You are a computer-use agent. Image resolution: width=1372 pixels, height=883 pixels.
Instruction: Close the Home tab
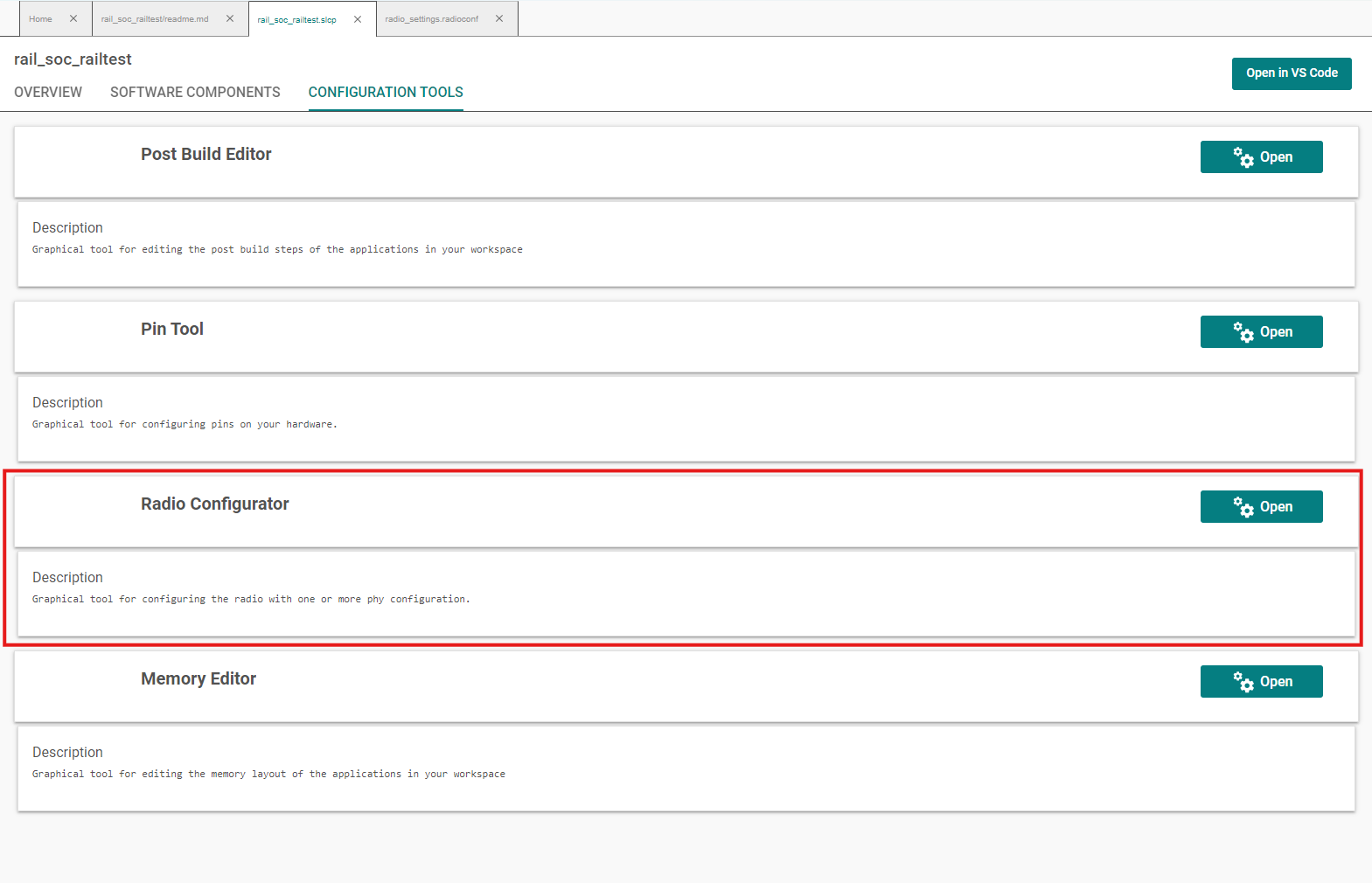(x=73, y=18)
